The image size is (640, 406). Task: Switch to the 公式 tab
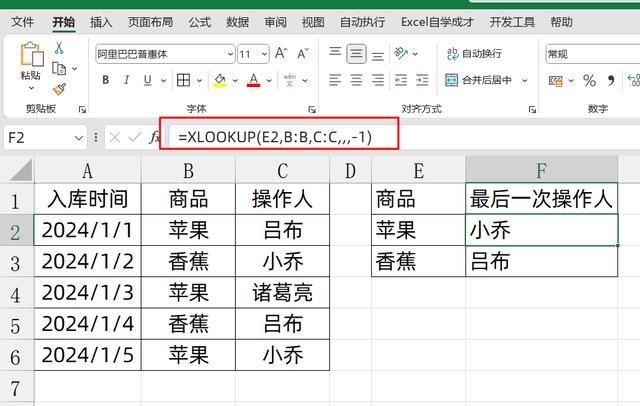(x=200, y=22)
